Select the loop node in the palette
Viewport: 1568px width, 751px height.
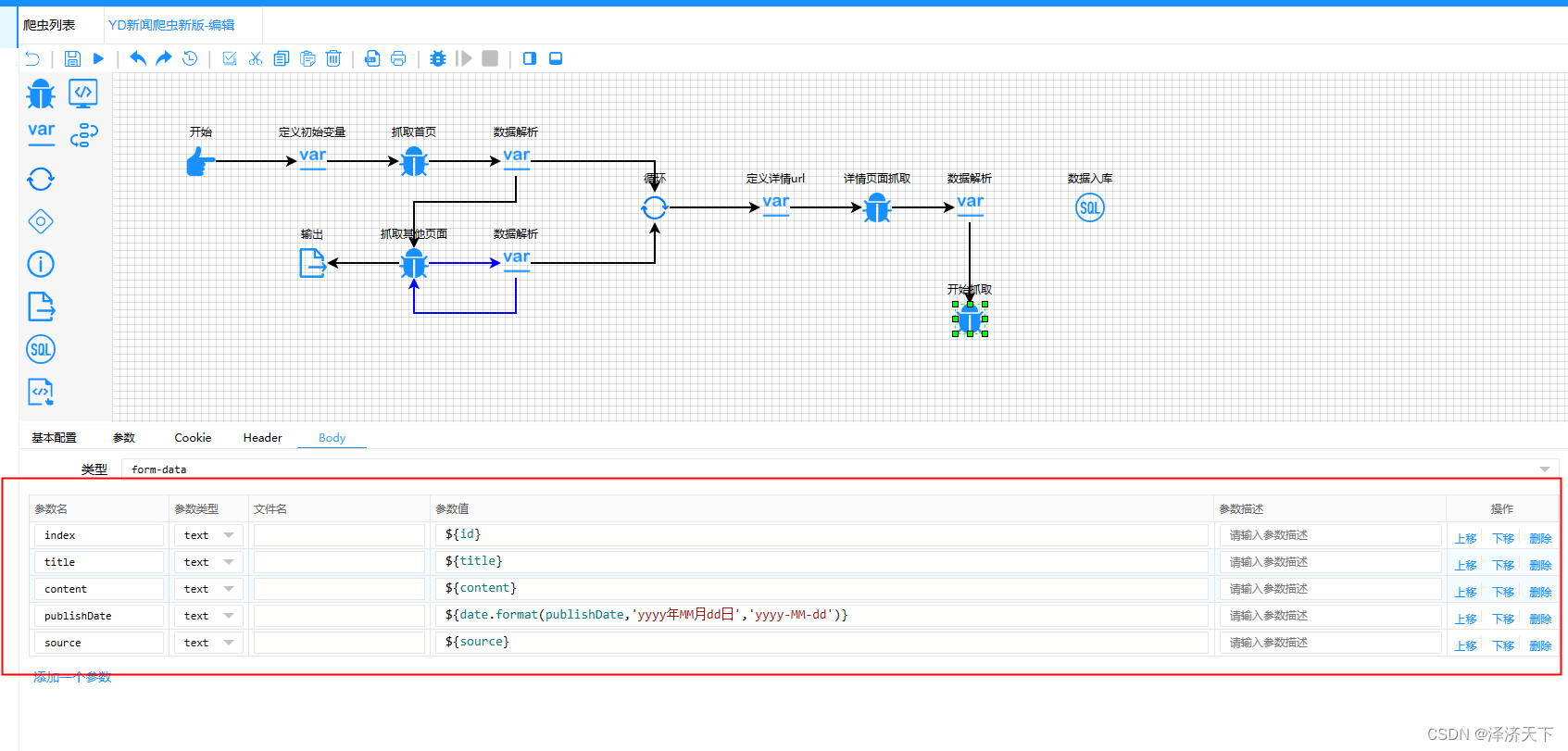41,179
